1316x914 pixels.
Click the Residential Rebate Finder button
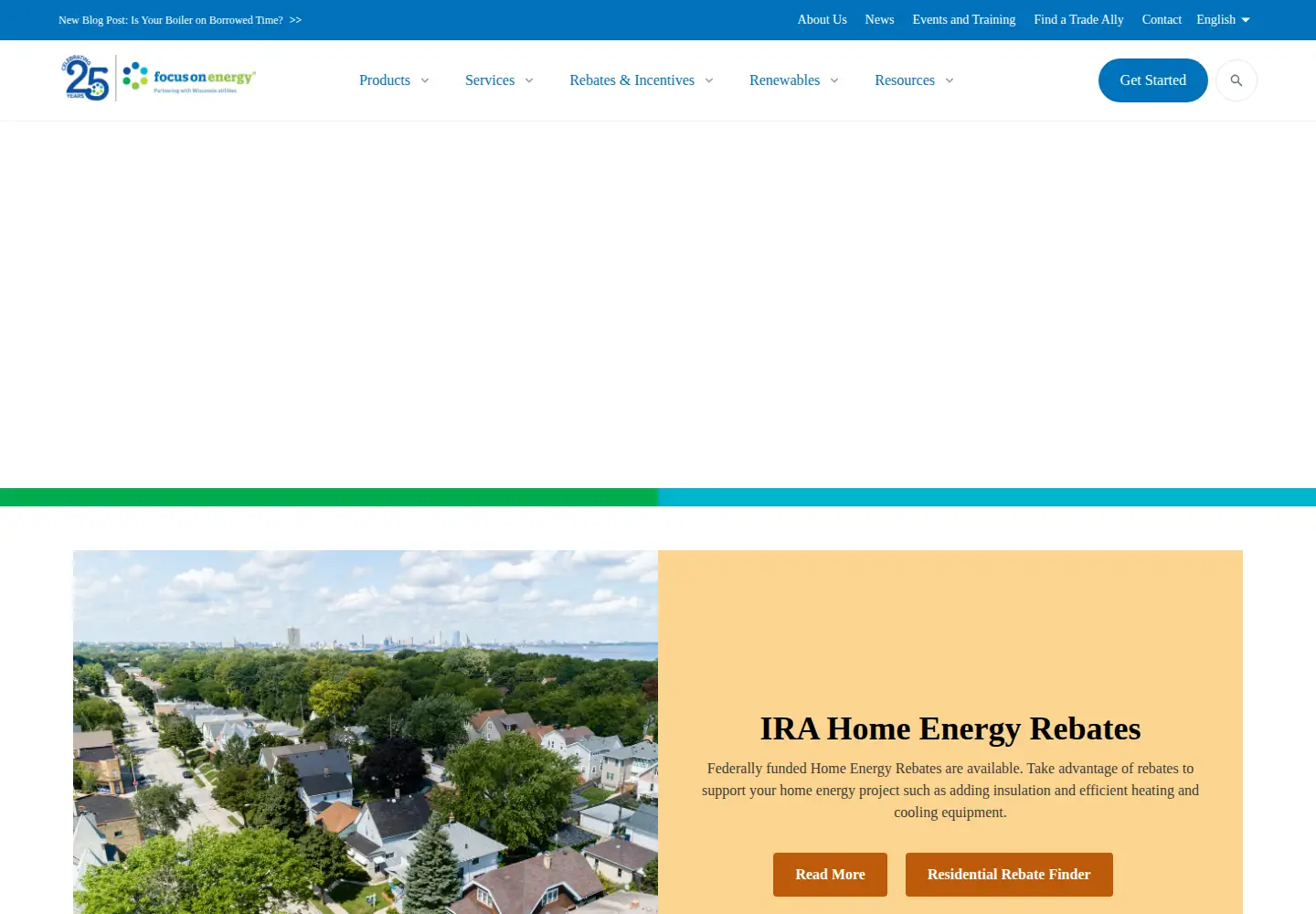pos(1009,875)
